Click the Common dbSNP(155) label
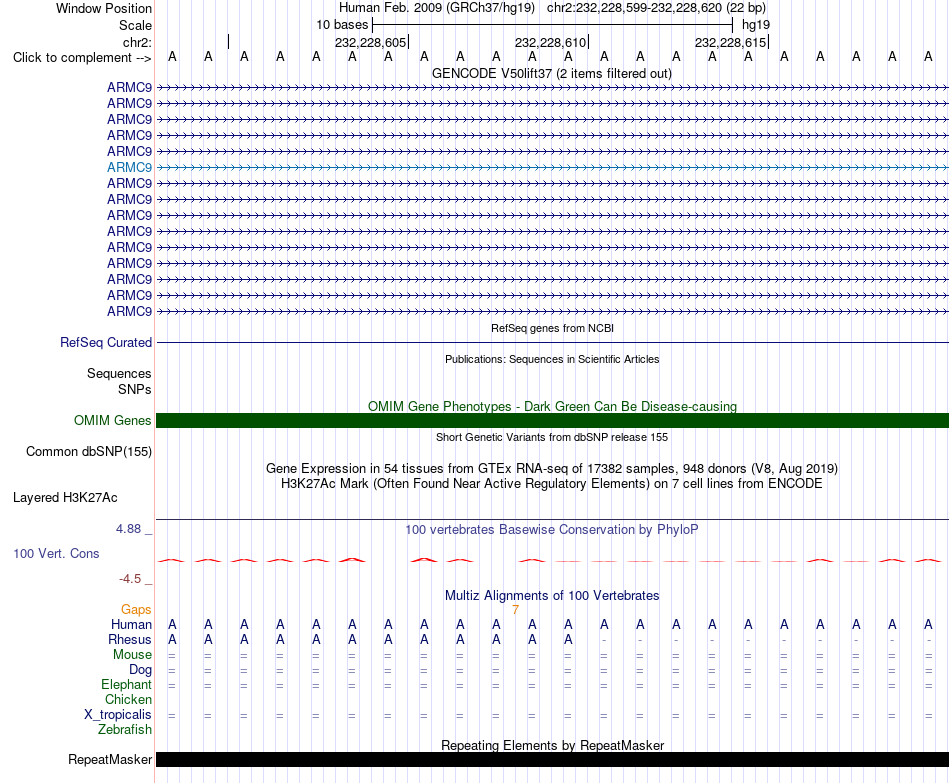950x783 pixels. click(89, 451)
